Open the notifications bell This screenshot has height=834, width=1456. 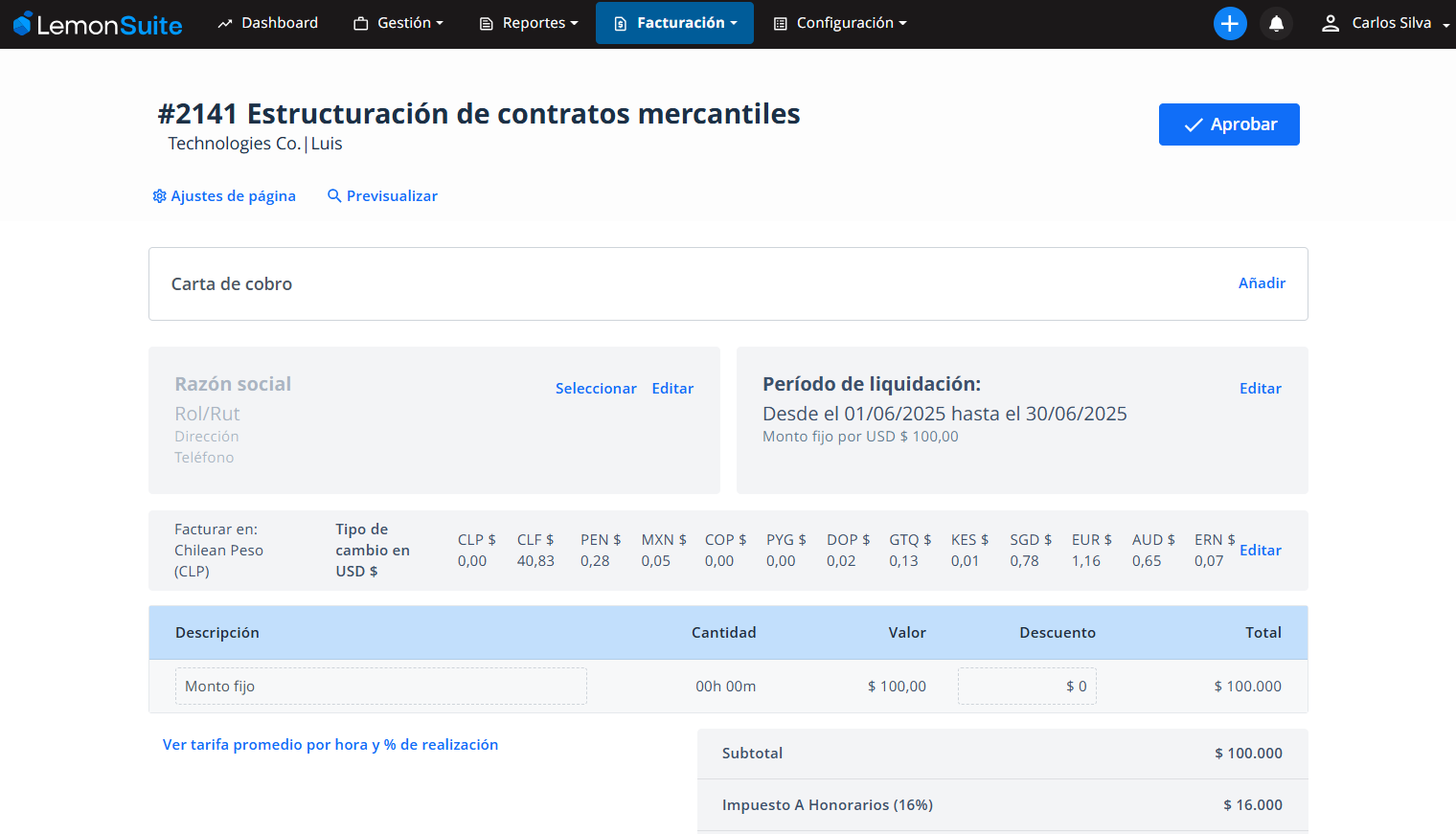point(1276,24)
